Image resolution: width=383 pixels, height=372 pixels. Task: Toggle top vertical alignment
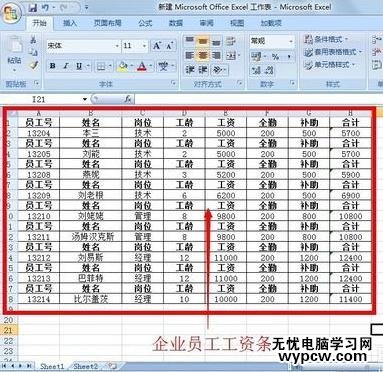click(x=190, y=41)
